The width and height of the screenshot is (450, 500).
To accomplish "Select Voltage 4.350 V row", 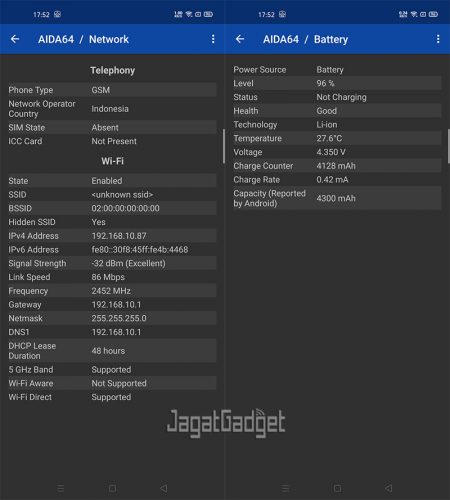I will click(337, 152).
